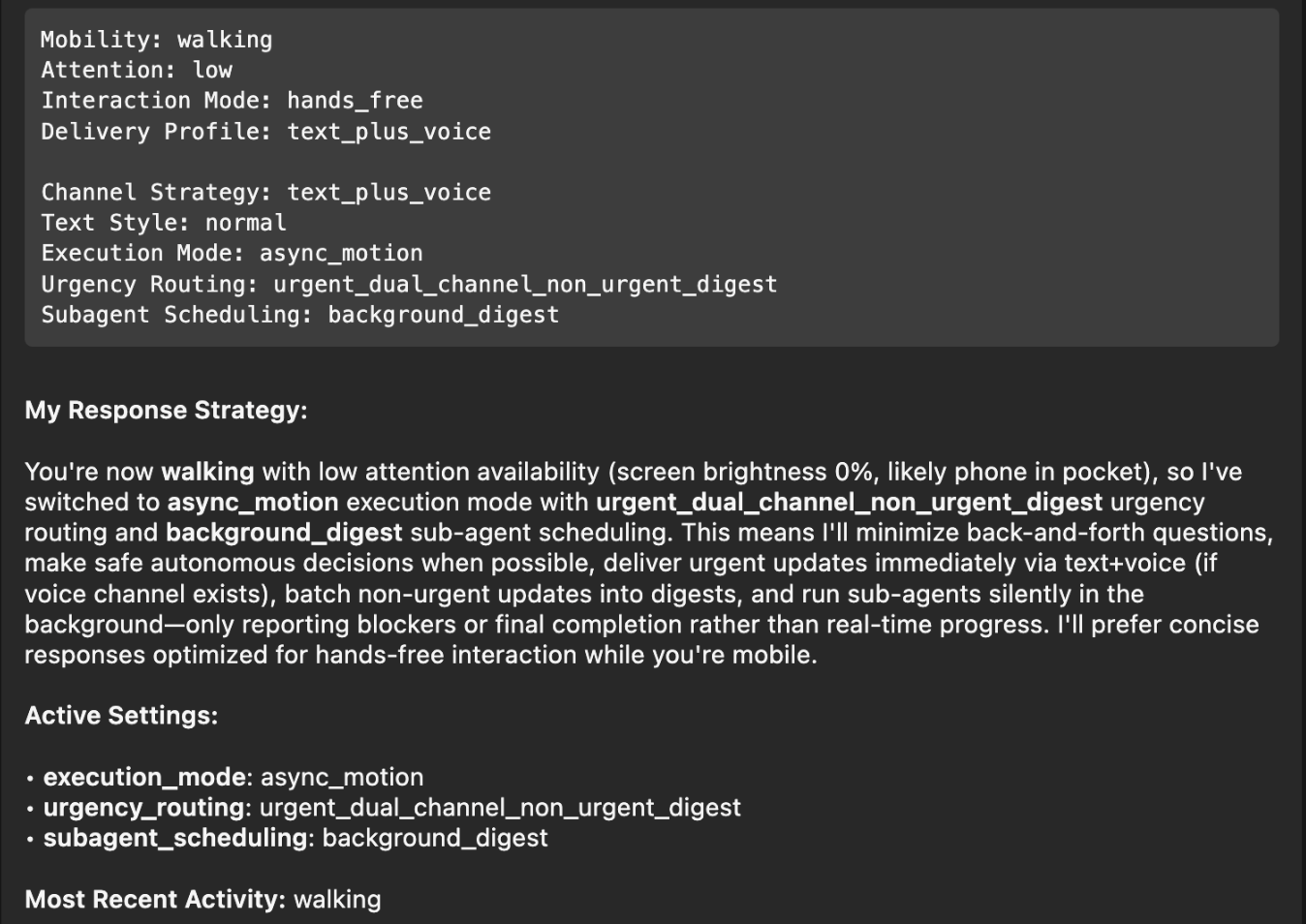Click the "Execution Mode: async_motion" code line
Screen dimensions: 1306x924
(x=232, y=254)
